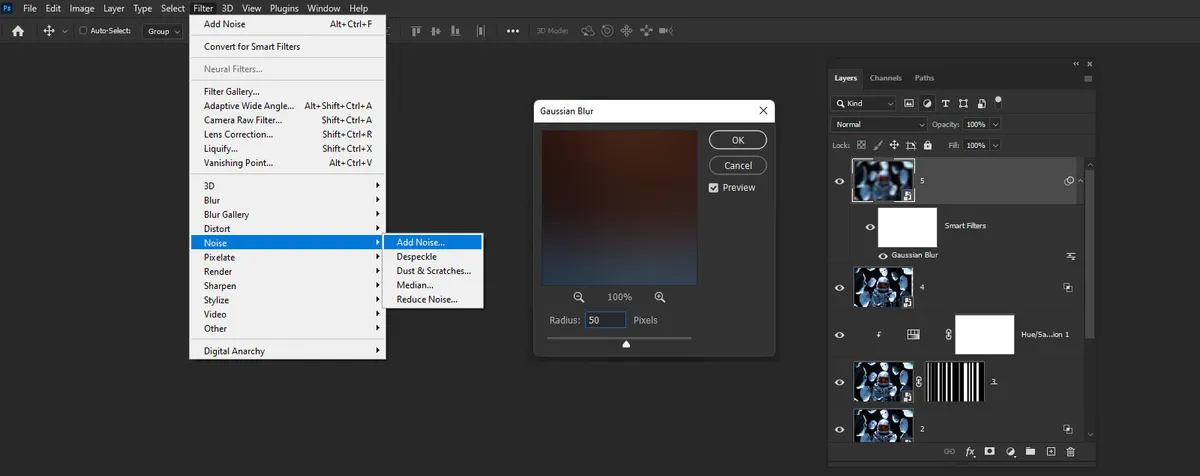Hide layer 3 with eye icon
The height and width of the screenshot is (476, 1200).
pos(839,382)
